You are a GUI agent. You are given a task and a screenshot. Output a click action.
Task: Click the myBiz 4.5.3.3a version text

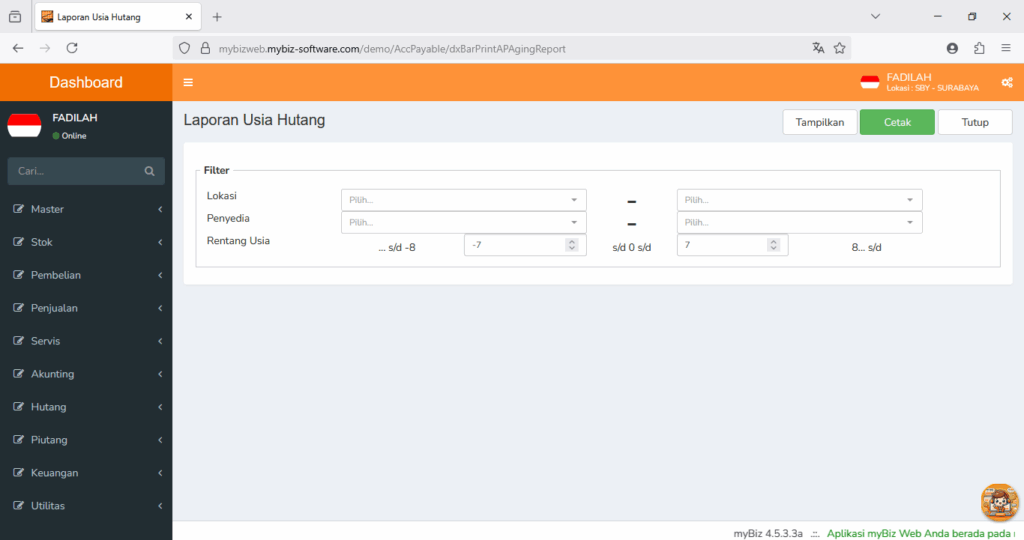pos(768,533)
